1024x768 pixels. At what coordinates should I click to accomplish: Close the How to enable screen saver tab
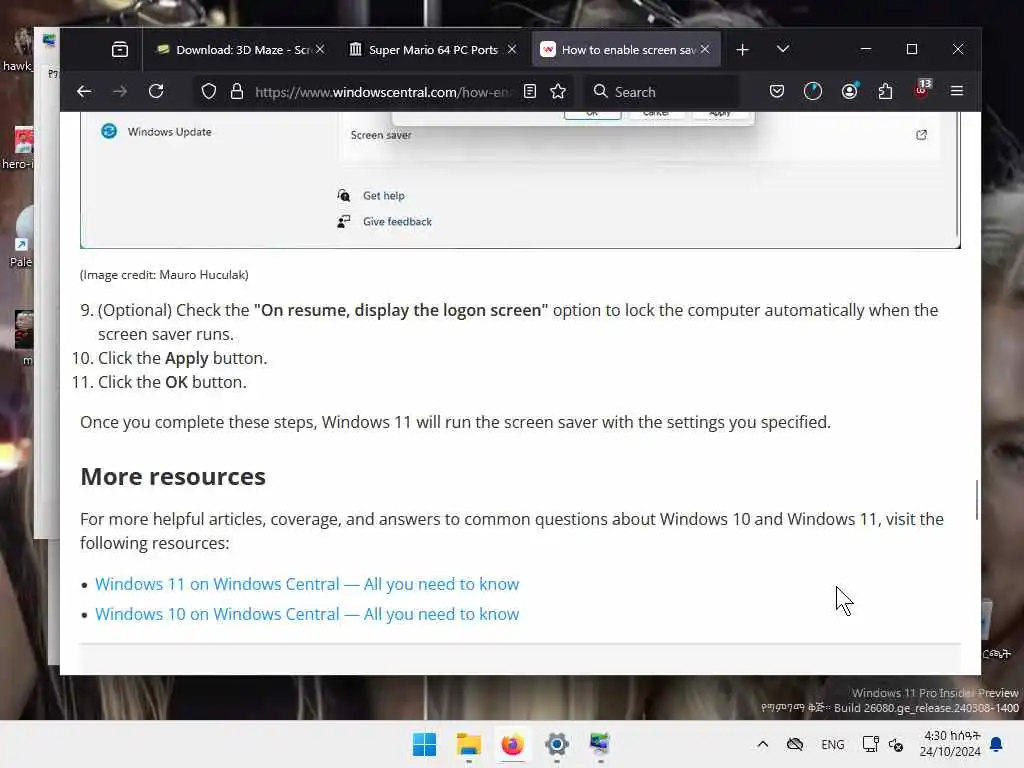(705, 50)
